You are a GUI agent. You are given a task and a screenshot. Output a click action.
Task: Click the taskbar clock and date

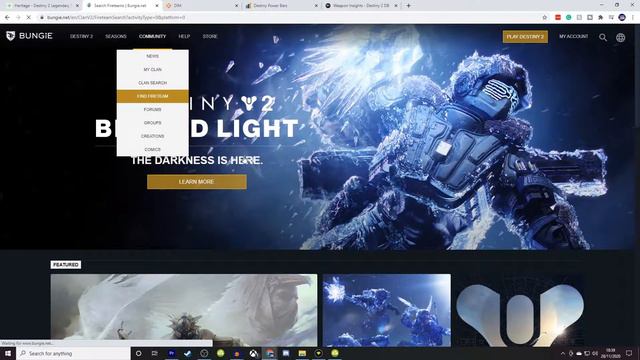click(x=611, y=353)
